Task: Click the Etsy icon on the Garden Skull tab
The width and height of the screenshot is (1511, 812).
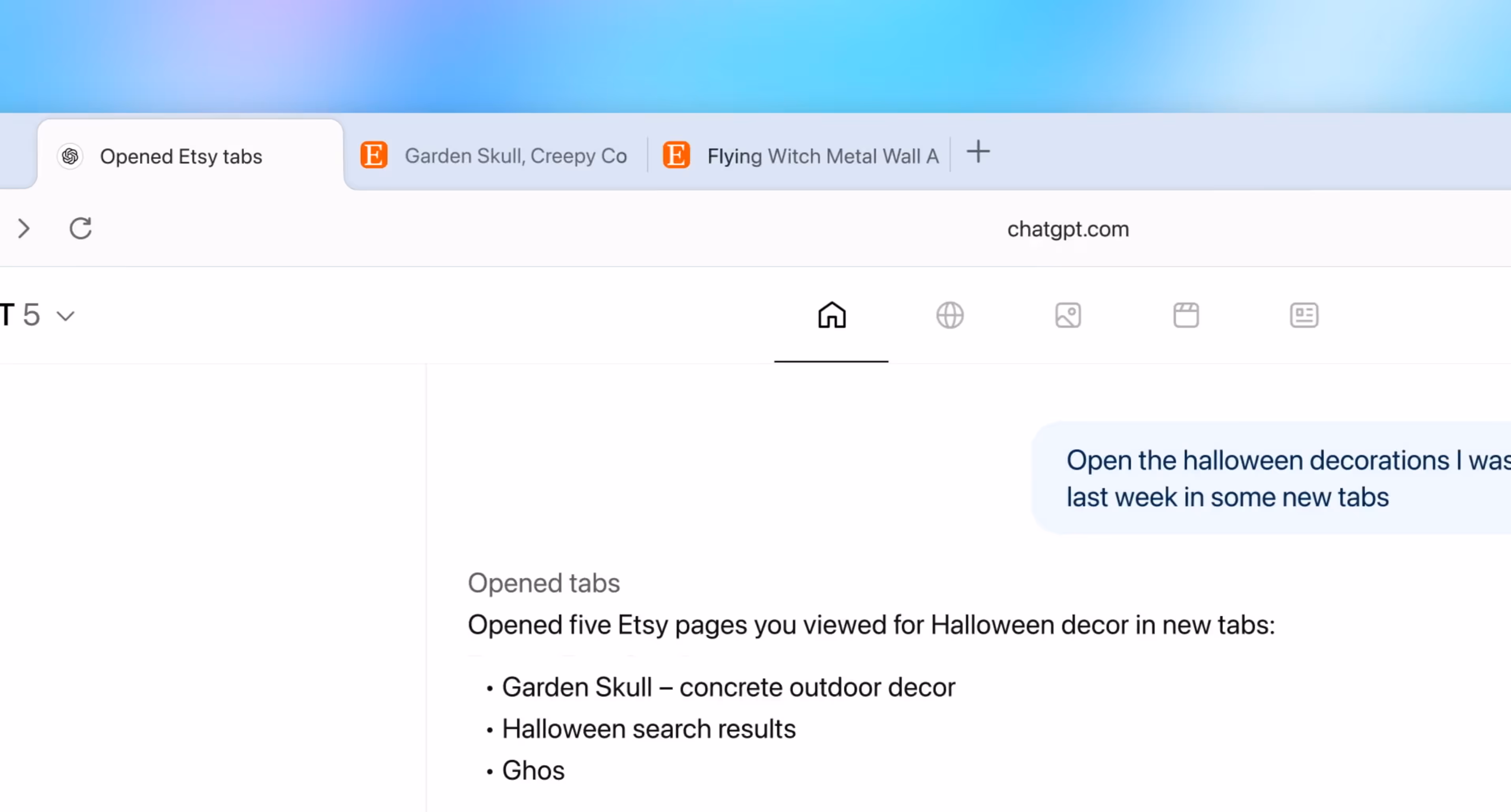Action: point(374,155)
